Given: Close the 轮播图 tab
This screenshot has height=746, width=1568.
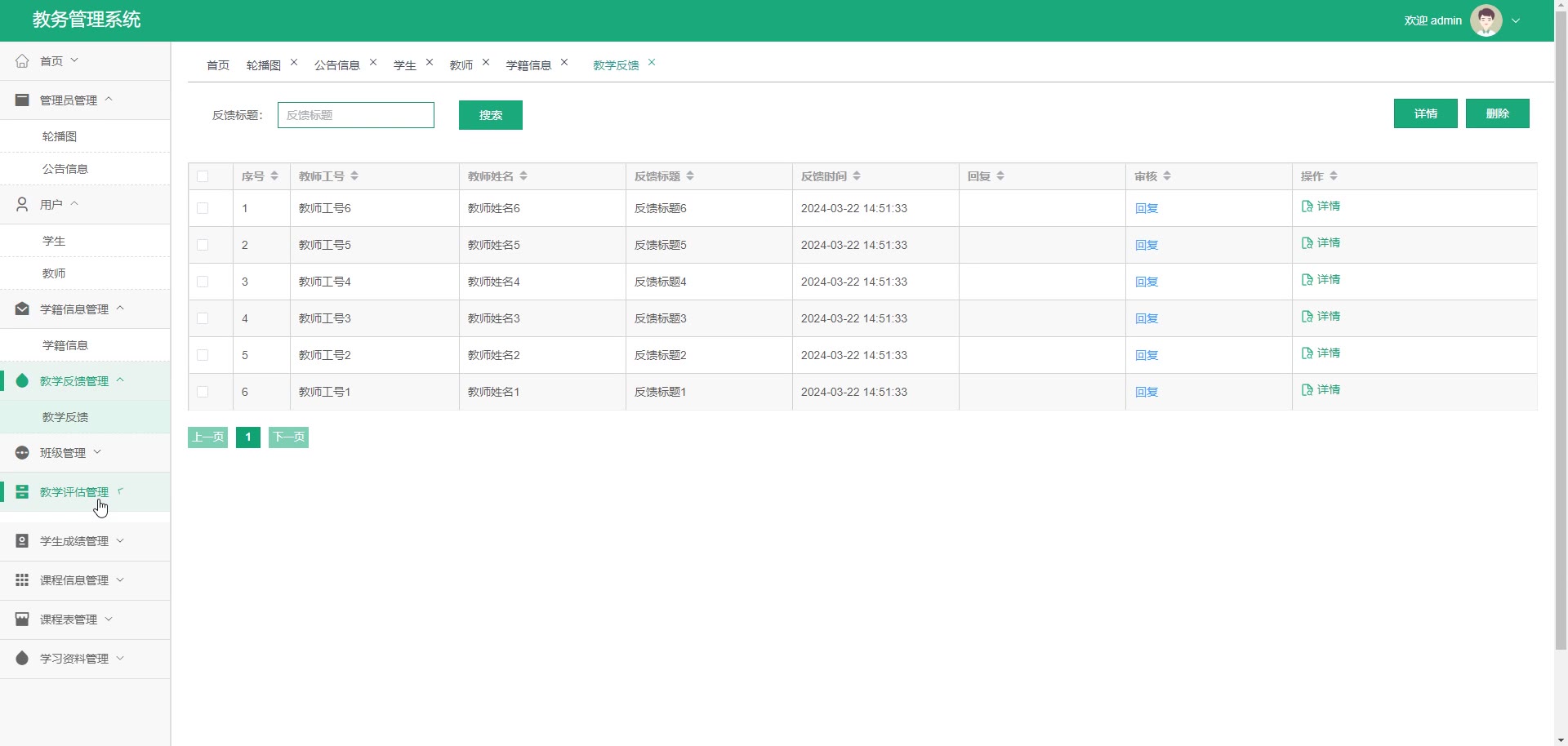Looking at the screenshot, I should point(294,63).
